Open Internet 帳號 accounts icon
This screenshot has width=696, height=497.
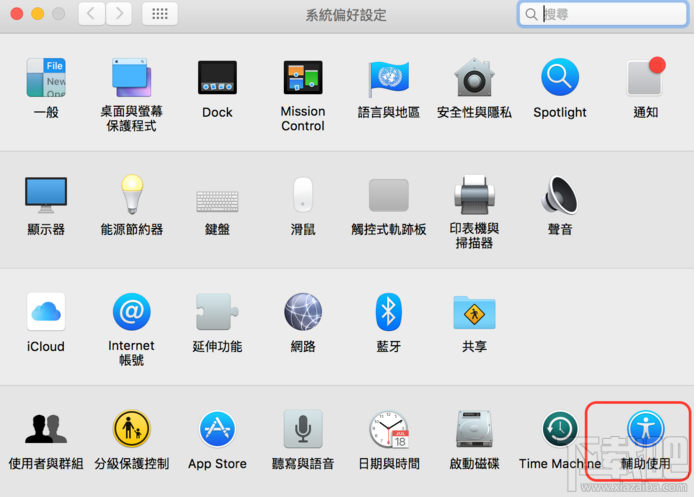click(x=131, y=312)
